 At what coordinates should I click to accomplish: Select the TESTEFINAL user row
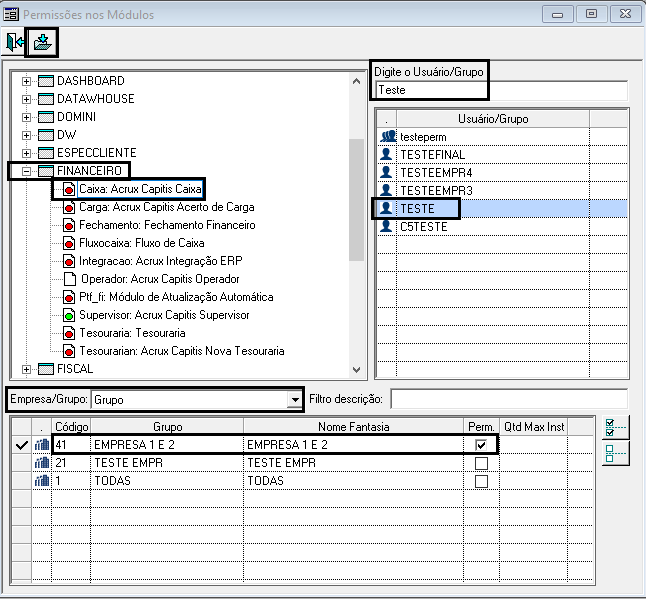coord(503,154)
